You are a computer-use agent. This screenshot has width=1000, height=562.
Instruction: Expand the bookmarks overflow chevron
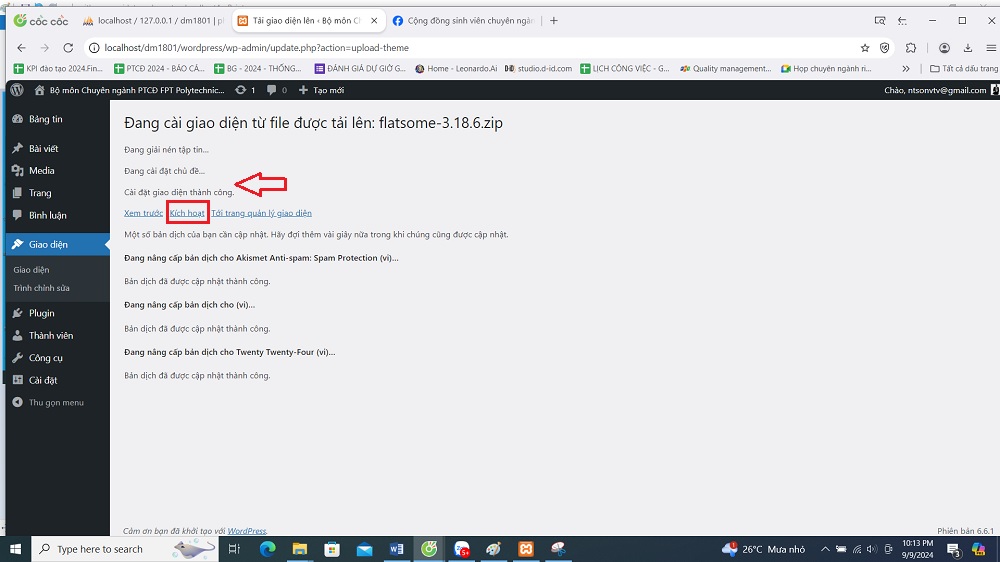point(906,68)
